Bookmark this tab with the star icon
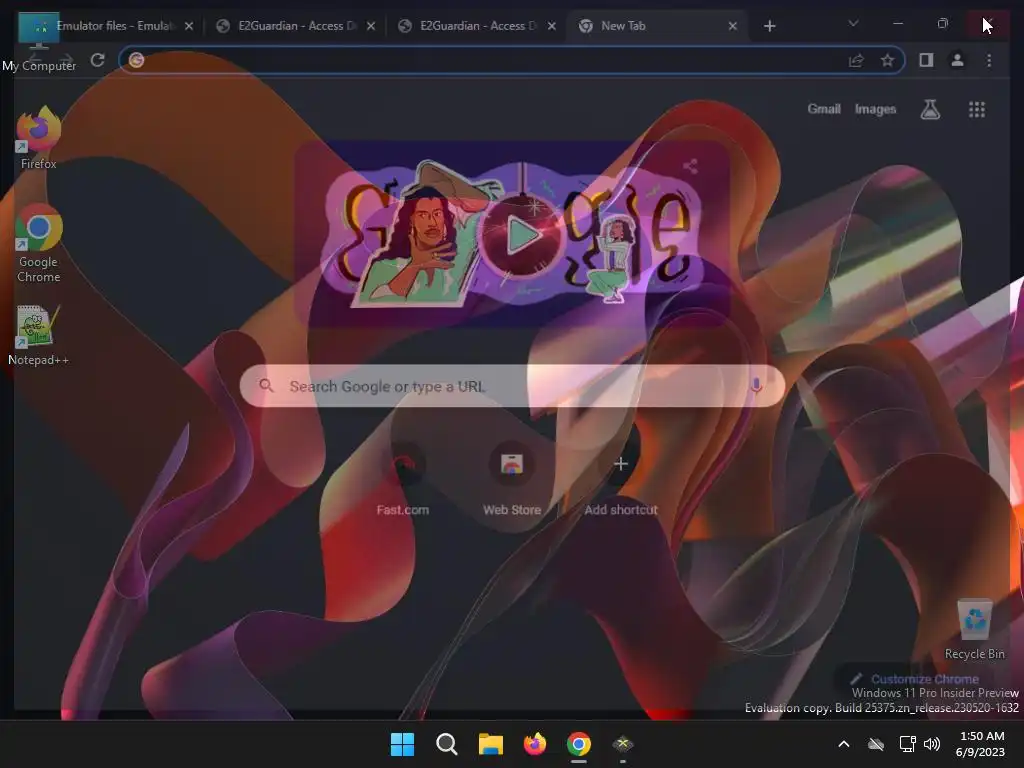The height and width of the screenshot is (768, 1024). pos(887,61)
